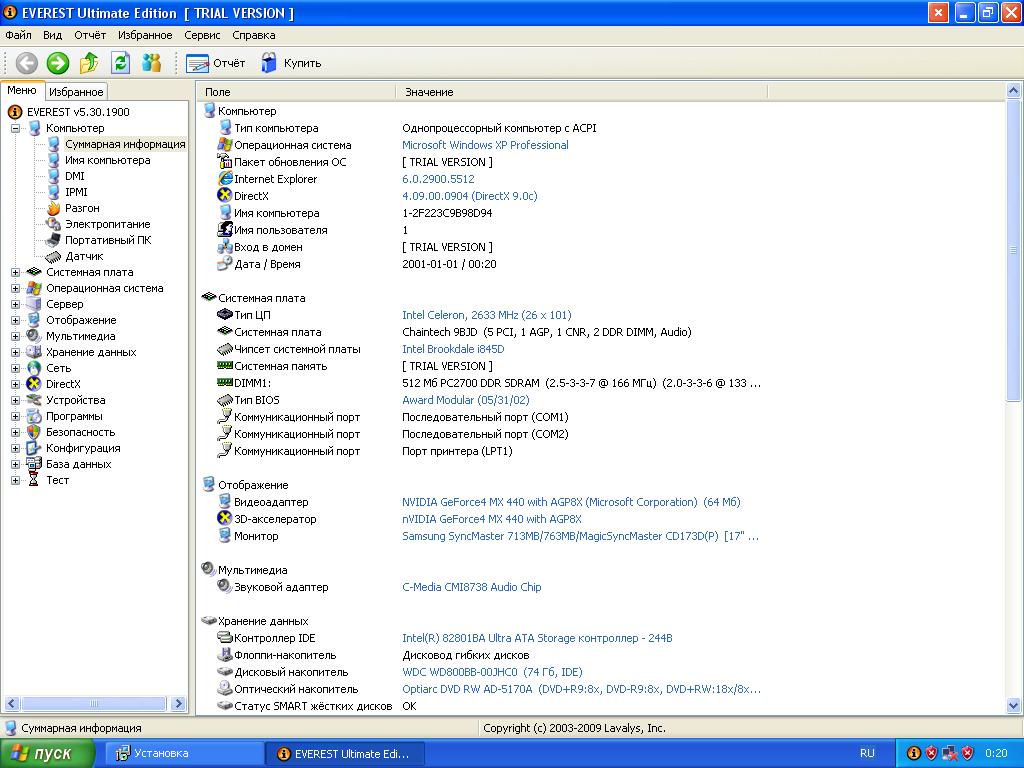Click the Значение column header
The image size is (1024, 768).
click(581, 92)
